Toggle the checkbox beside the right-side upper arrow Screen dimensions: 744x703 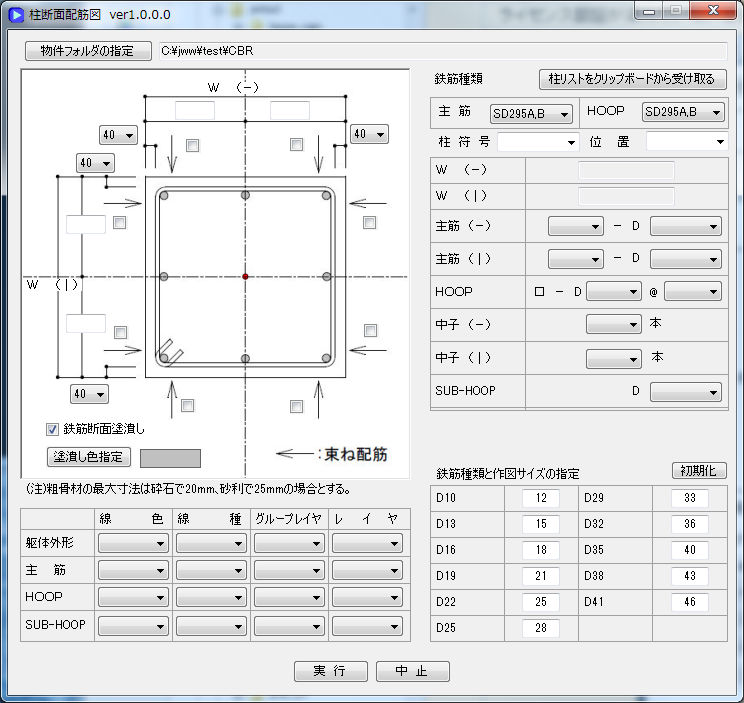click(370, 222)
